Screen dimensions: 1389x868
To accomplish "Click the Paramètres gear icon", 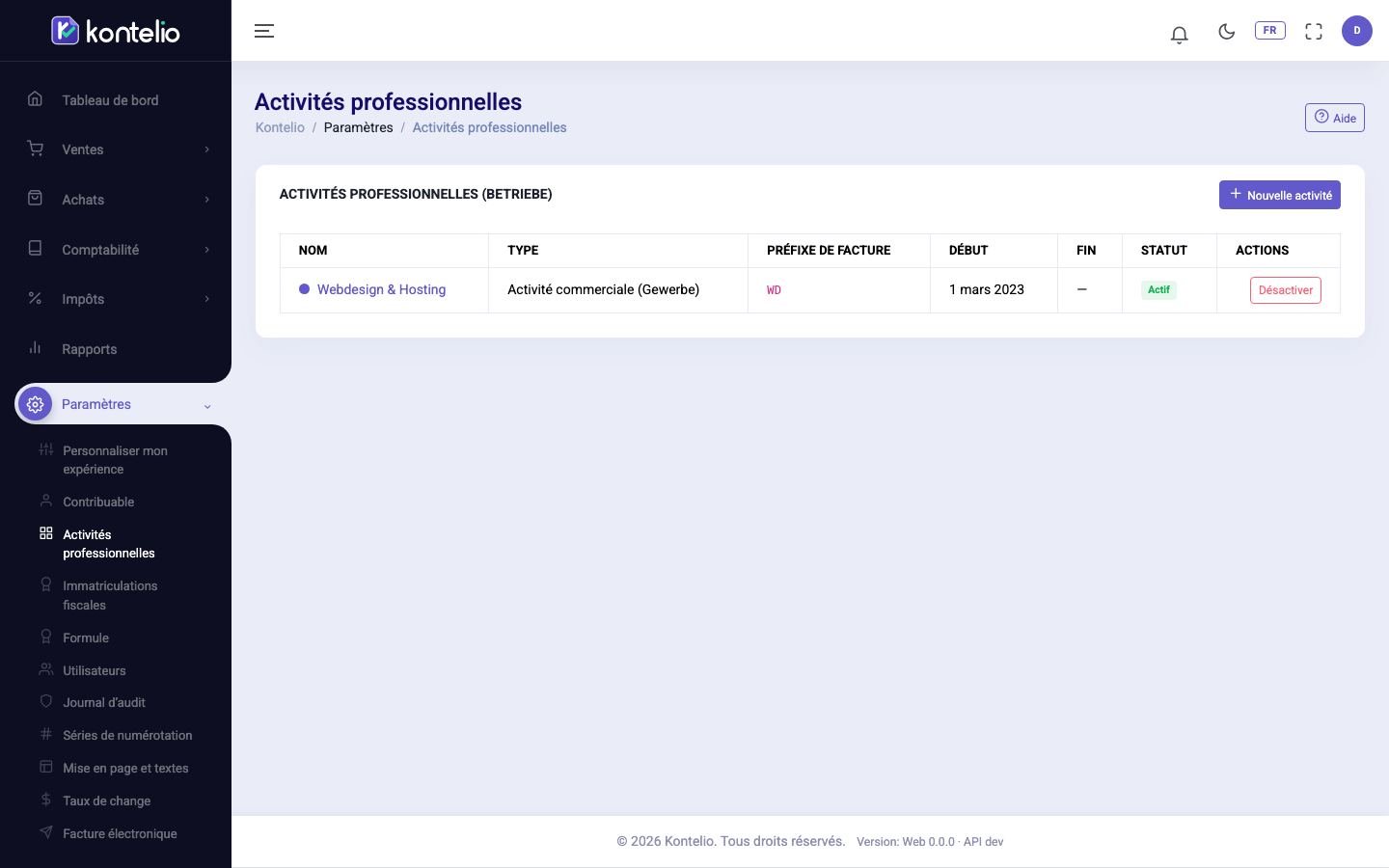I will (36, 404).
